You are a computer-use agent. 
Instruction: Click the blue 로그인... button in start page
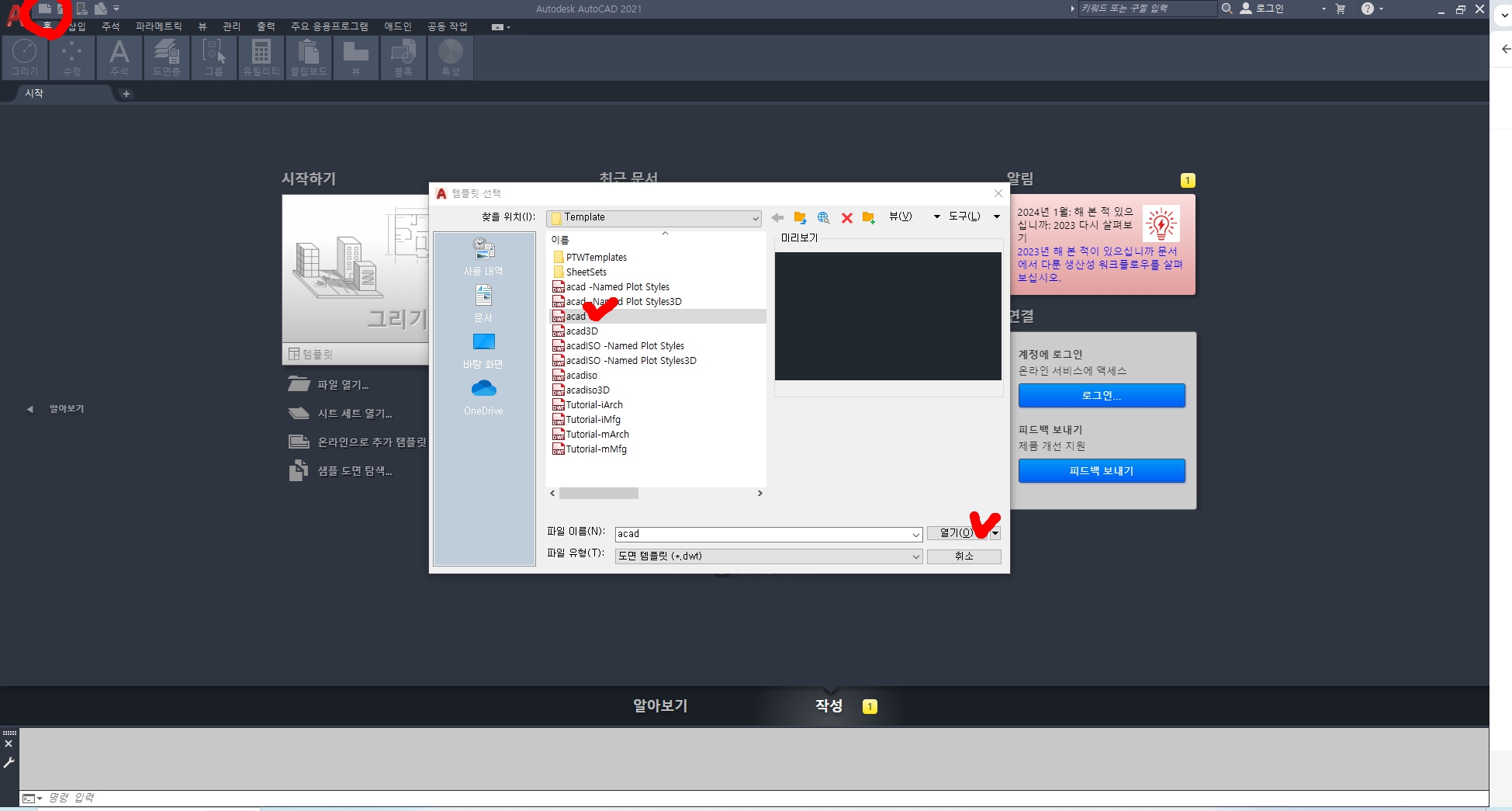(1102, 396)
